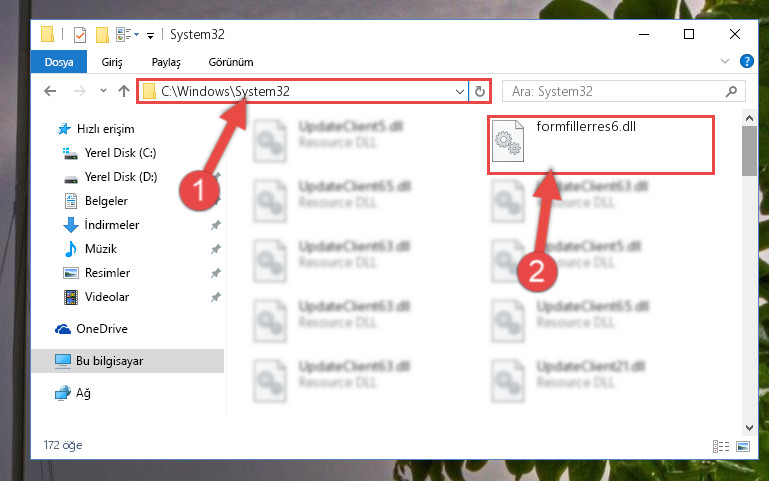Open the Görünüm ribbon tab

(231, 62)
